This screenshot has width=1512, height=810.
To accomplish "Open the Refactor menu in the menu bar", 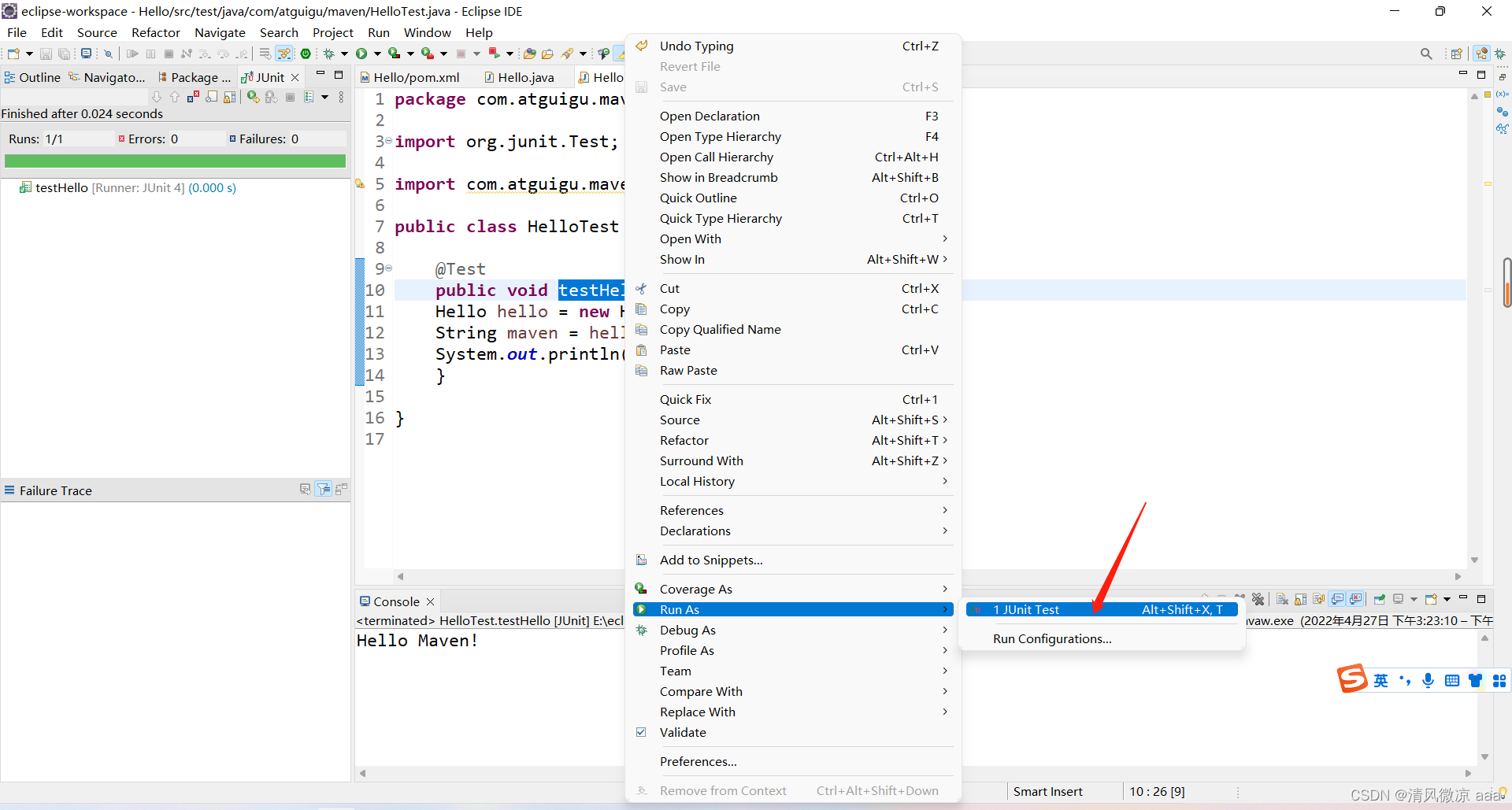I will pos(155,32).
